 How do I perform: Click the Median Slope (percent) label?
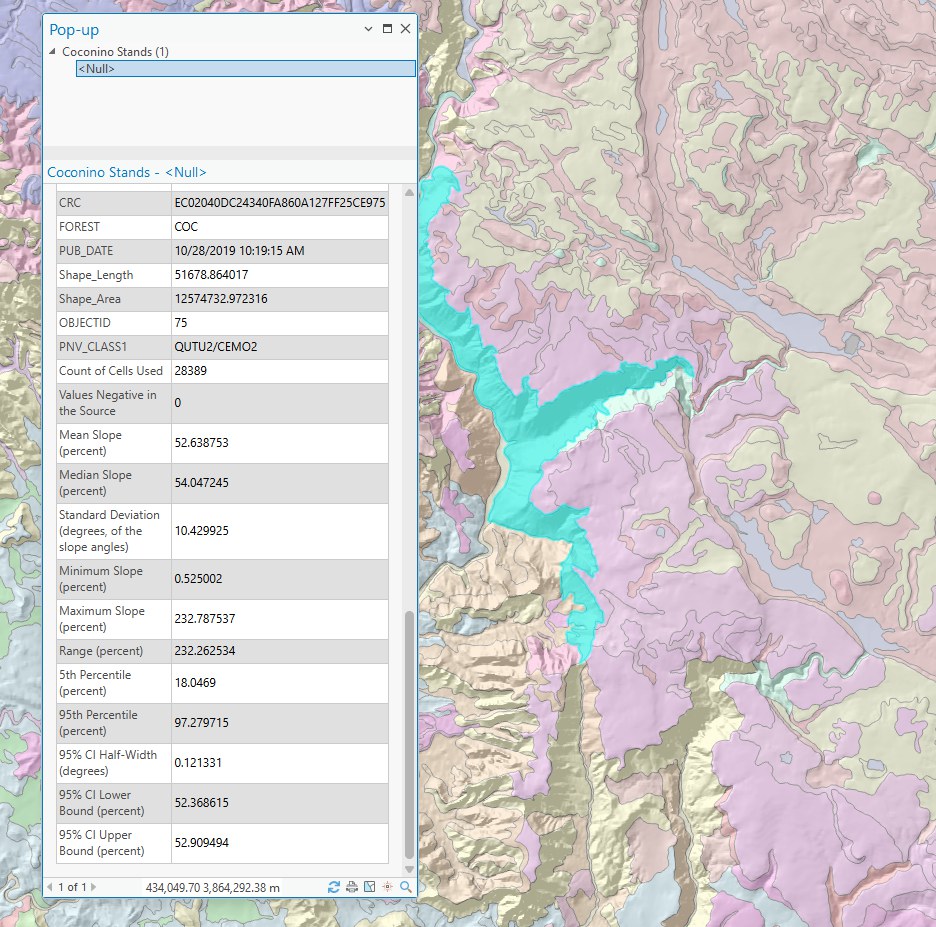96,483
